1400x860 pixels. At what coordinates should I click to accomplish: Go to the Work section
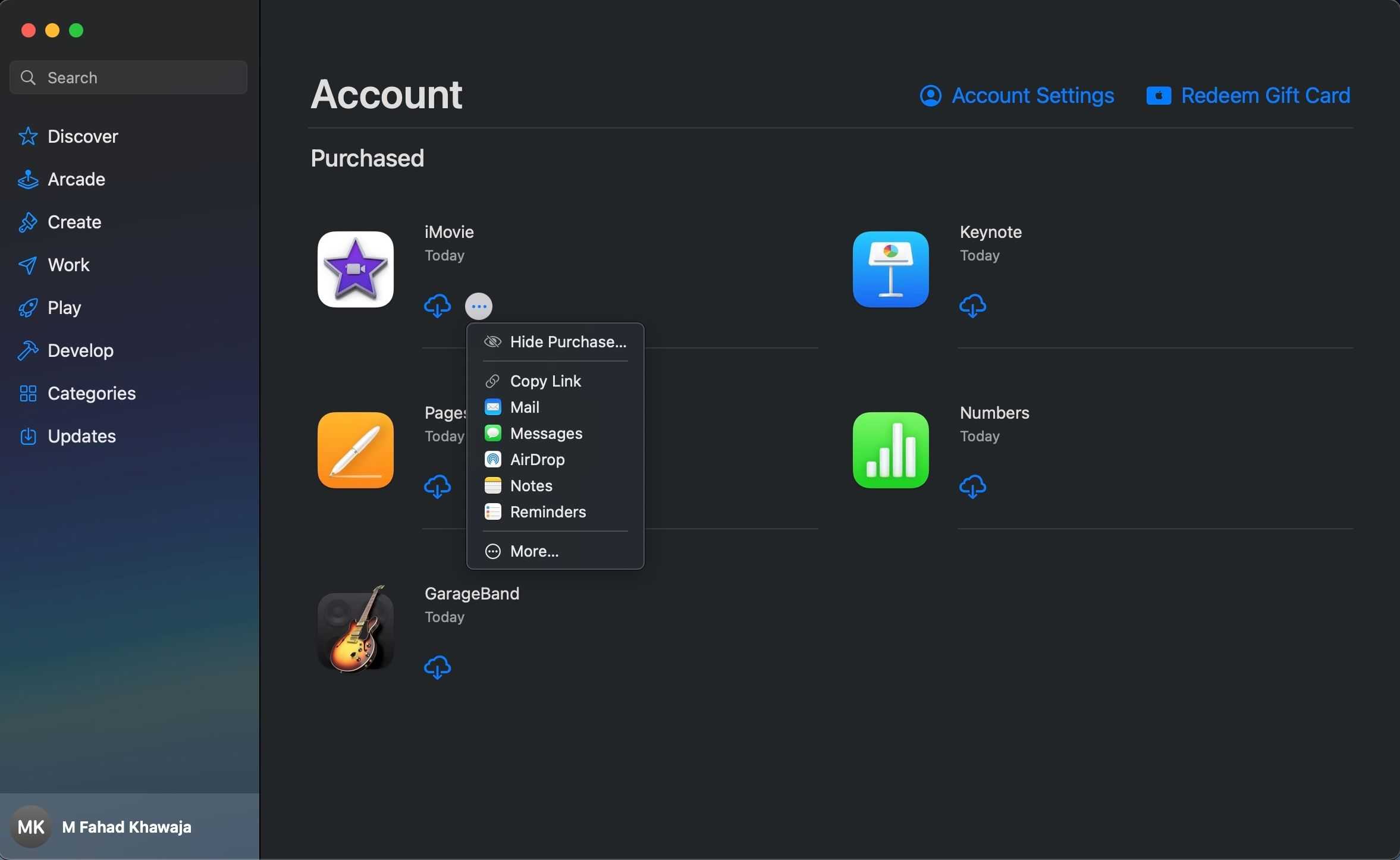point(128,265)
